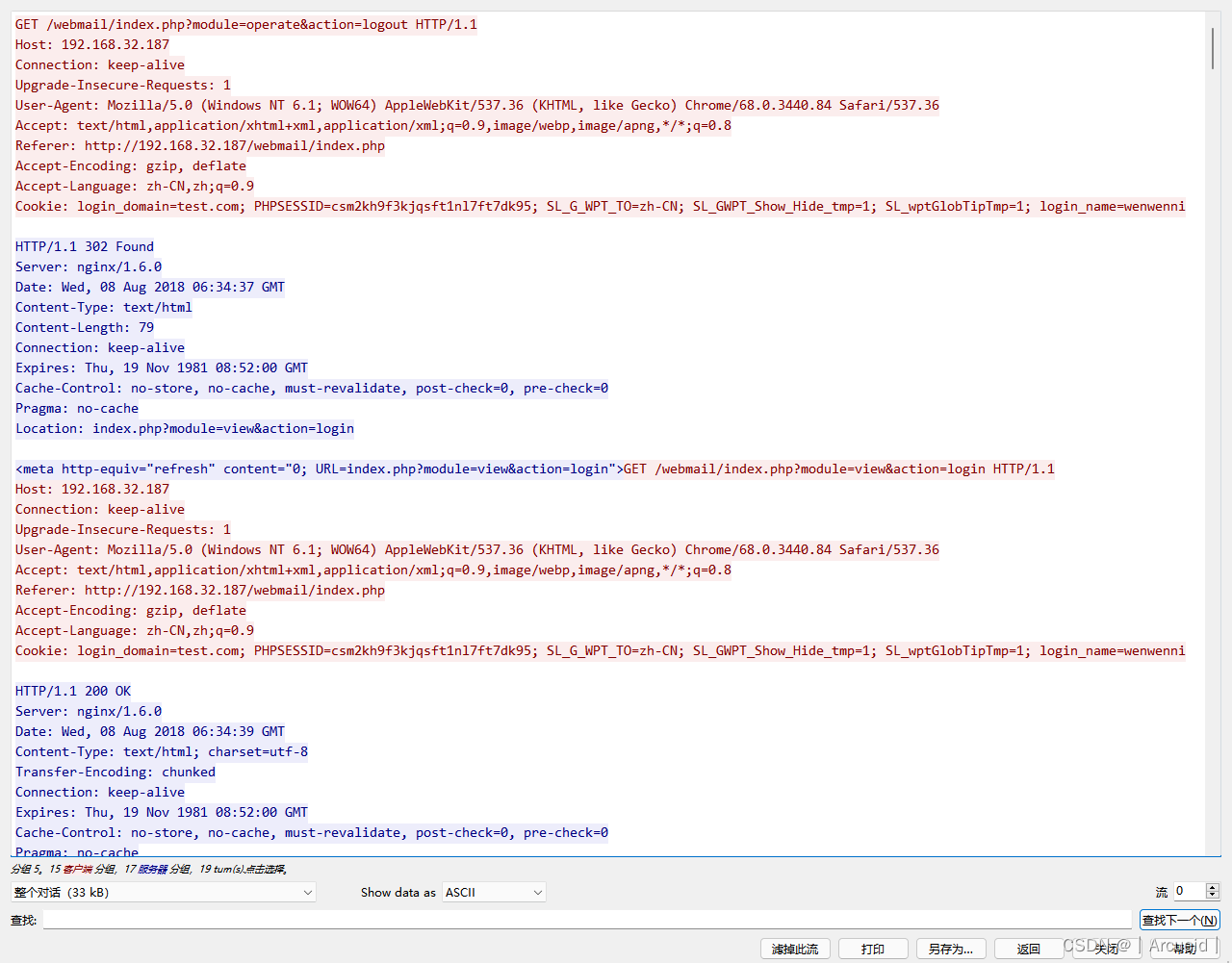Click the Location: index.php?module=view&action=login line
This screenshot has height=963, width=1232.
[185, 428]
